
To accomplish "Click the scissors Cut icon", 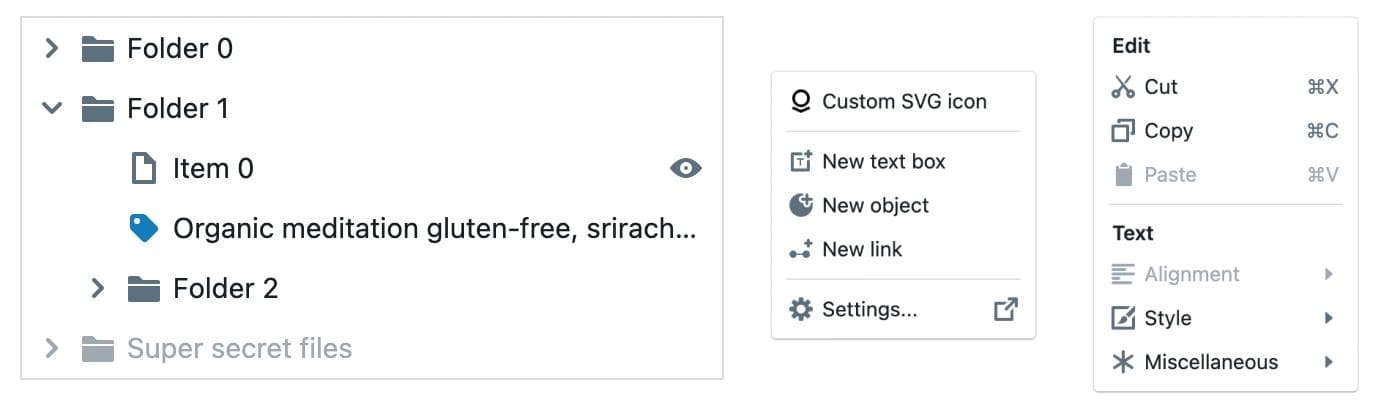I will [x=1123, y=87].
